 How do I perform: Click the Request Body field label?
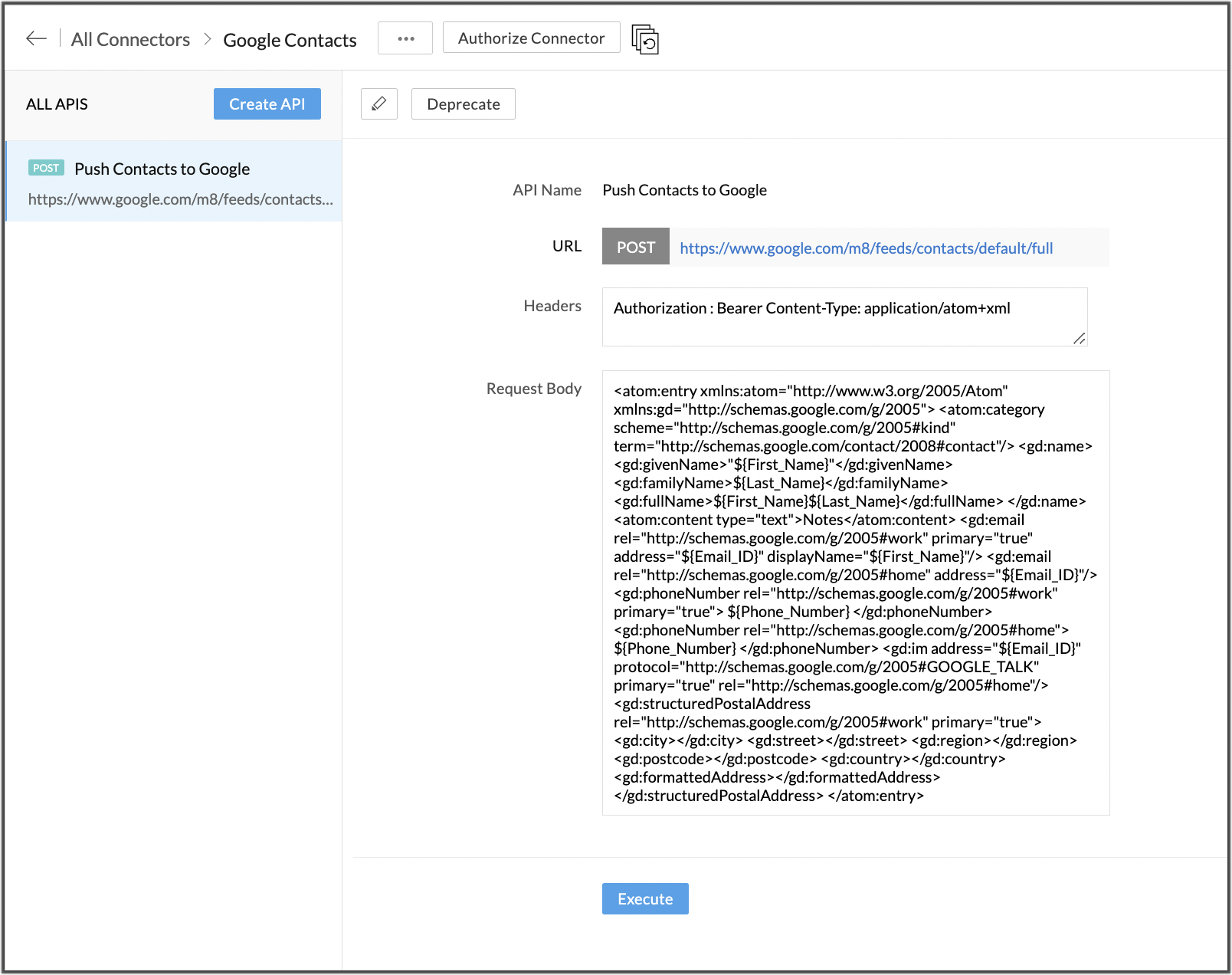coord(534,389)
